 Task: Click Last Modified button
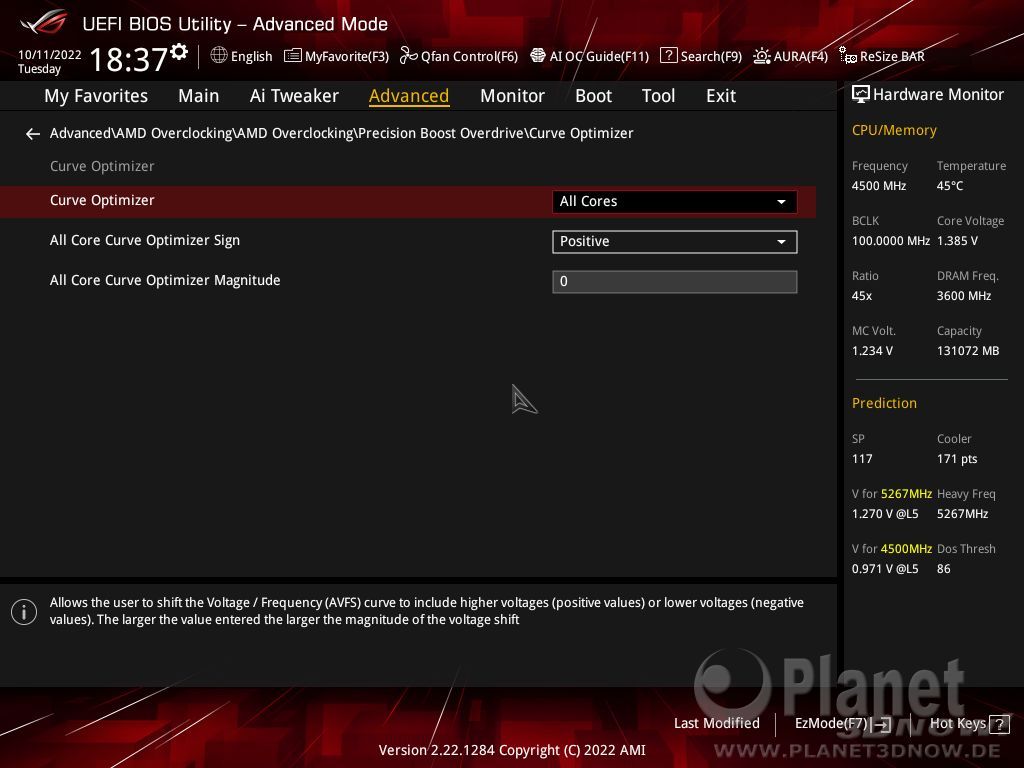click(x=716, y=724)
